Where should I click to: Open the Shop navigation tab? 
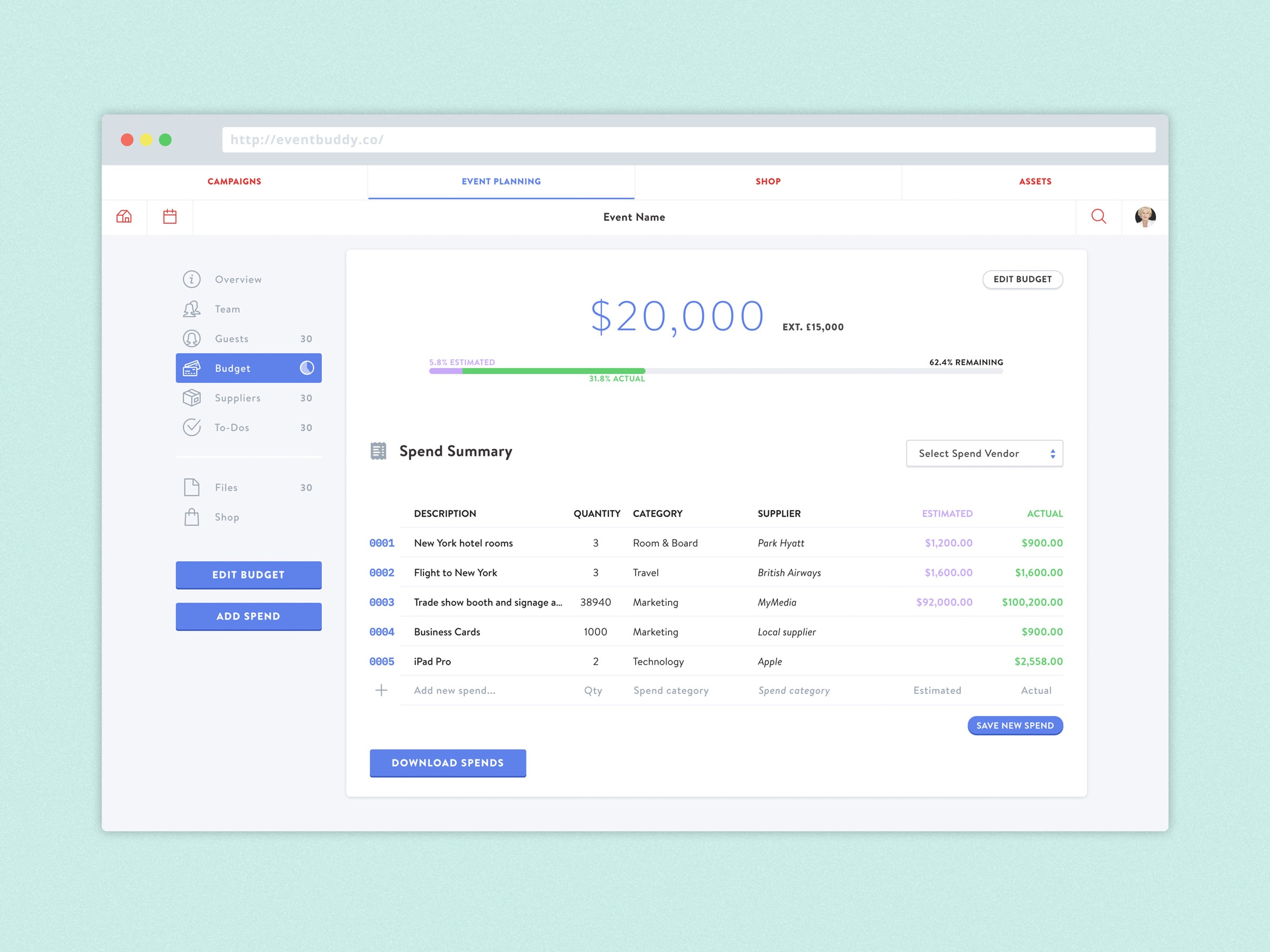click(767, 181)
